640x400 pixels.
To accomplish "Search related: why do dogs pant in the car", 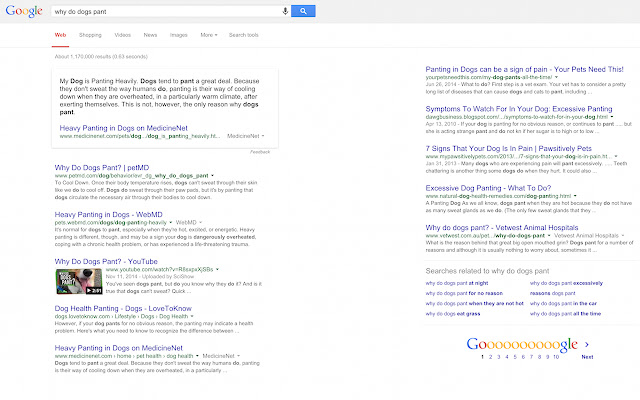I will tap(563, 304).
